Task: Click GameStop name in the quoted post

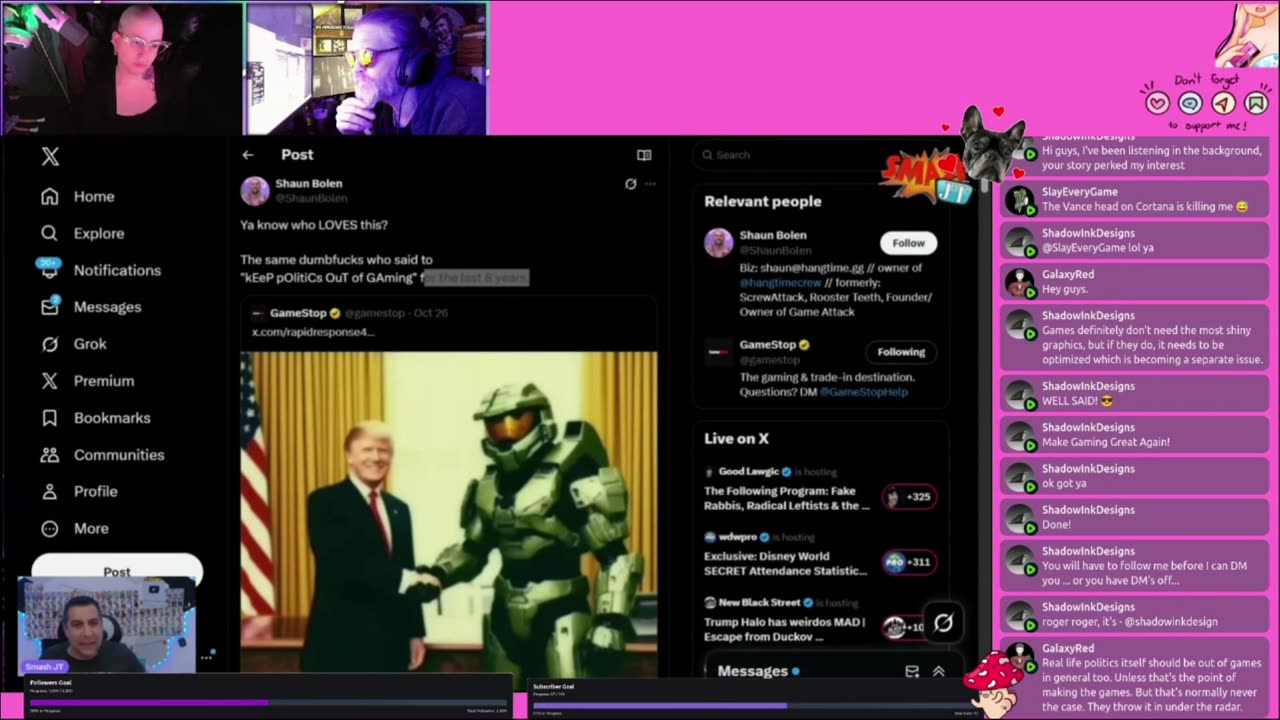Action: [x=298, y=313]
